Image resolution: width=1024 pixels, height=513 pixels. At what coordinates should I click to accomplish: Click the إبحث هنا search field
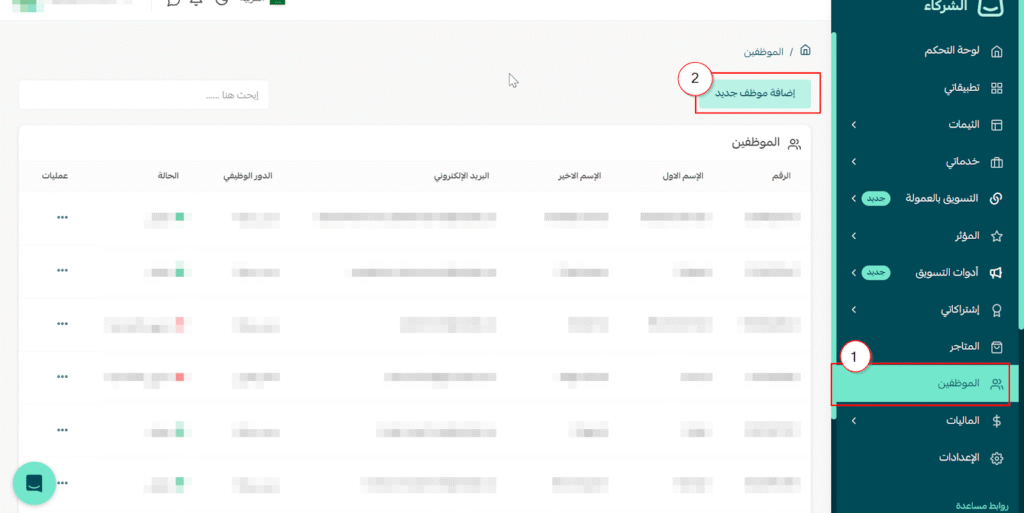[x=143, y=95]
